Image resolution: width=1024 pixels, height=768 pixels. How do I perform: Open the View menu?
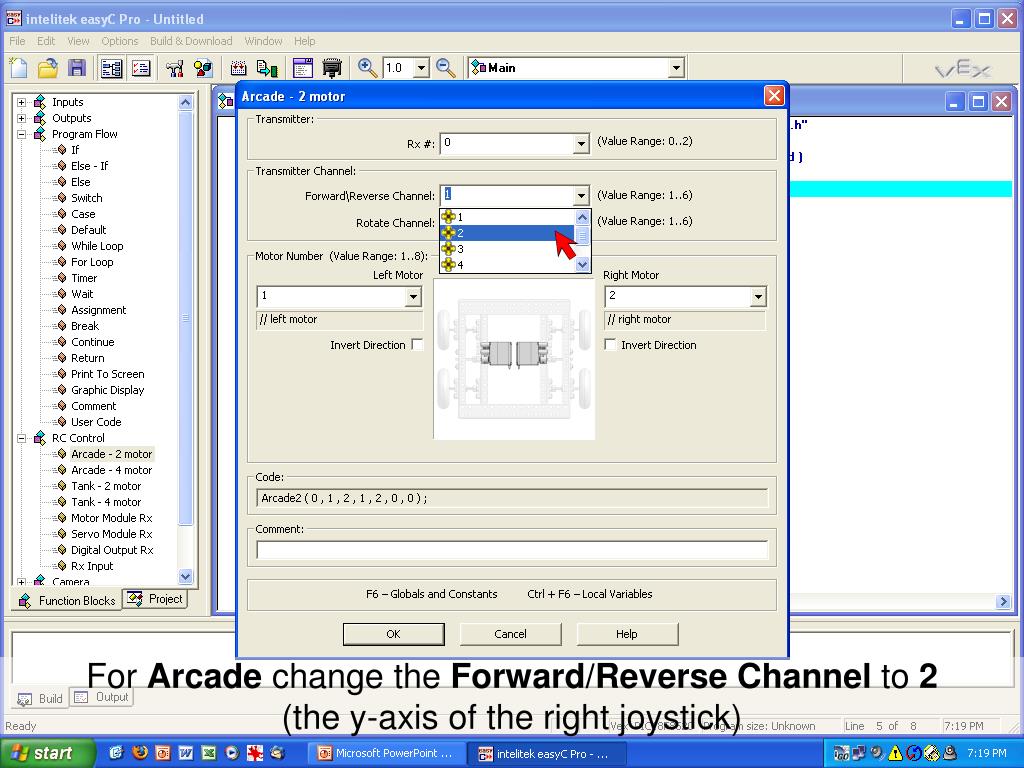tap(78, 41)
